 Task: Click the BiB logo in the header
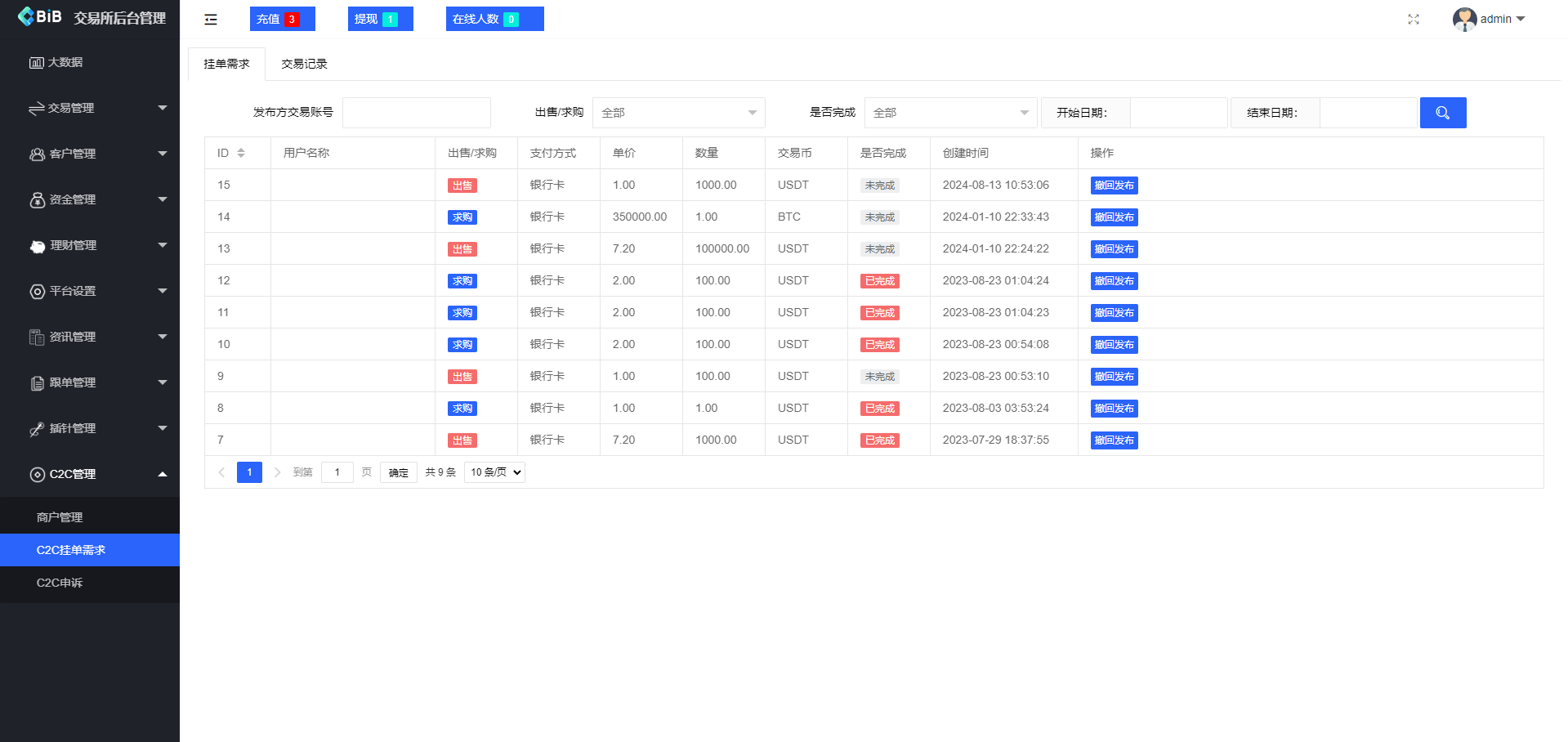pyautogui.click(x=39, y=16)
